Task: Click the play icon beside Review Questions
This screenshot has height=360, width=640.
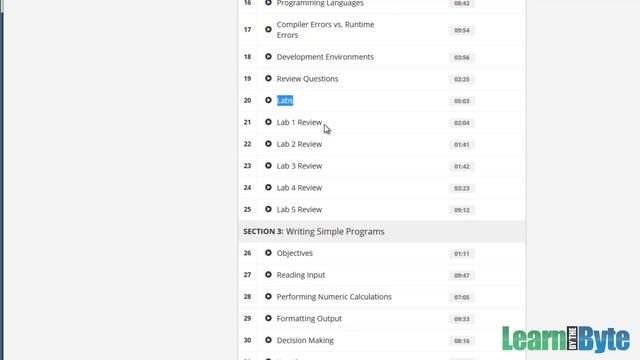Action: tap(268, 78)
